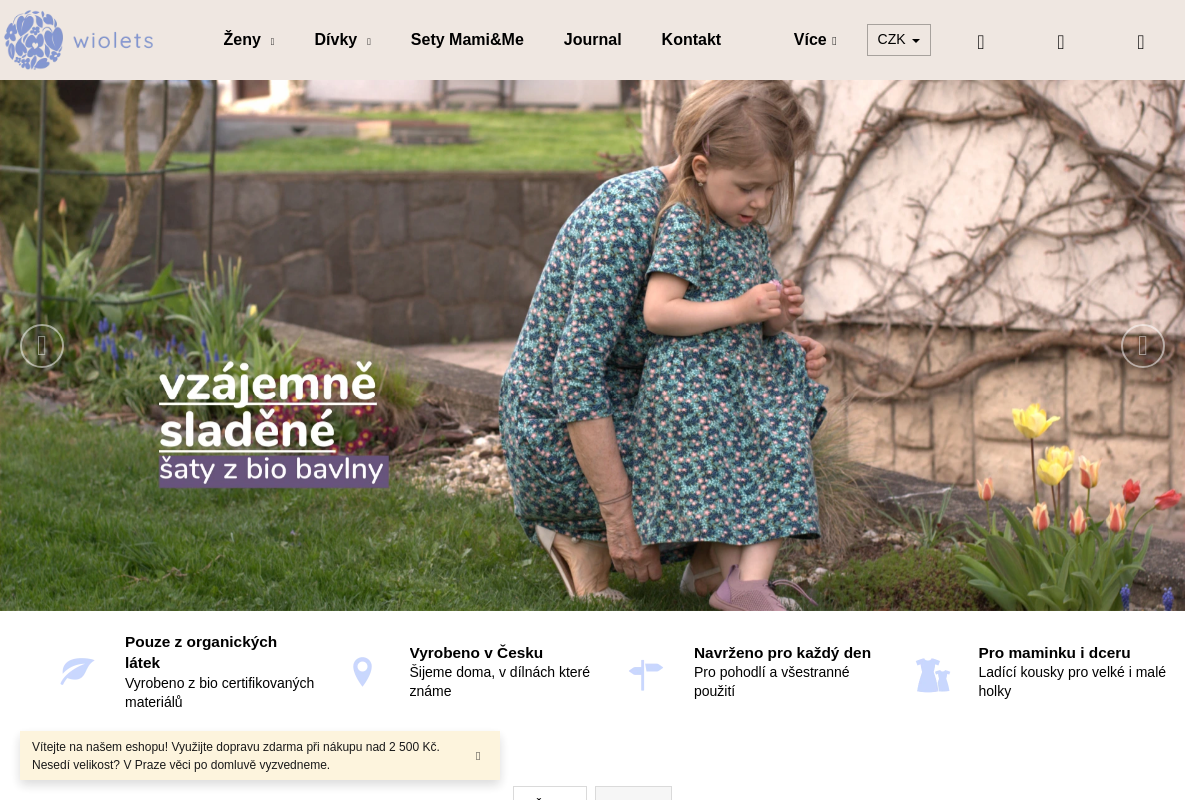The image size is (1200, 800).
Task: Click the 'Pouze z organických látek' heading
Action: click(201, 652)
